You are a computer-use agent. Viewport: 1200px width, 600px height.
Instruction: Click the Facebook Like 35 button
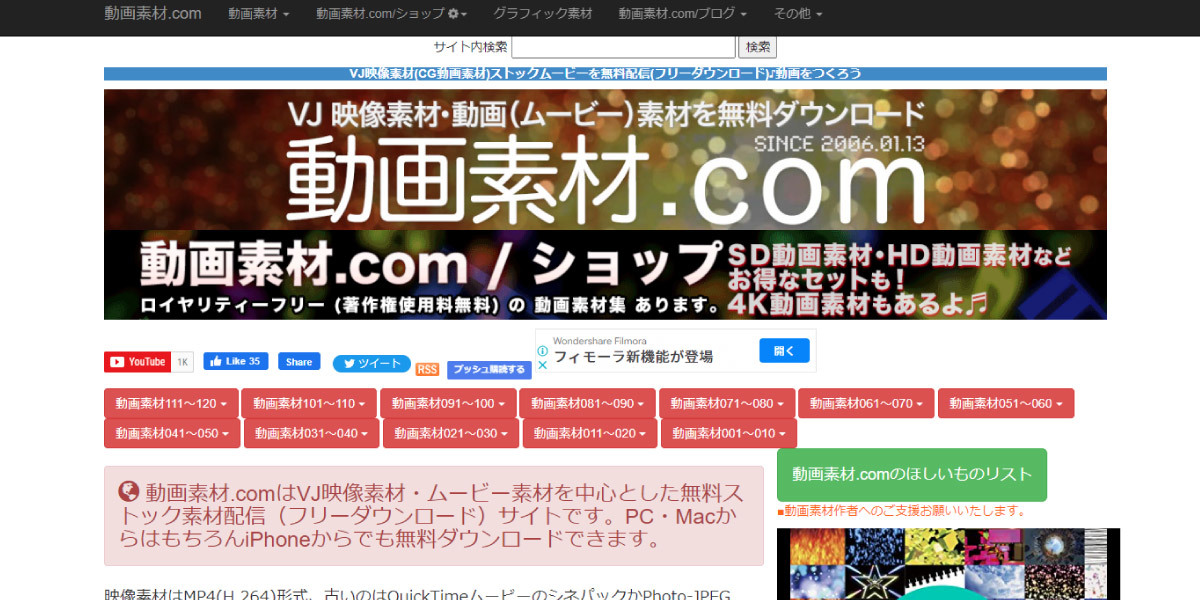click(235, 361)
